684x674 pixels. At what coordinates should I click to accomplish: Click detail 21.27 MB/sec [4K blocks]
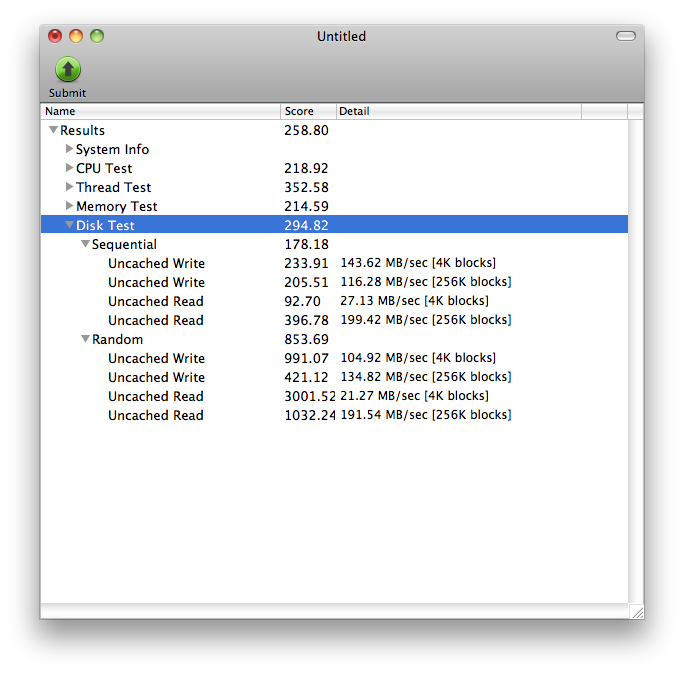tap(414, 396)
